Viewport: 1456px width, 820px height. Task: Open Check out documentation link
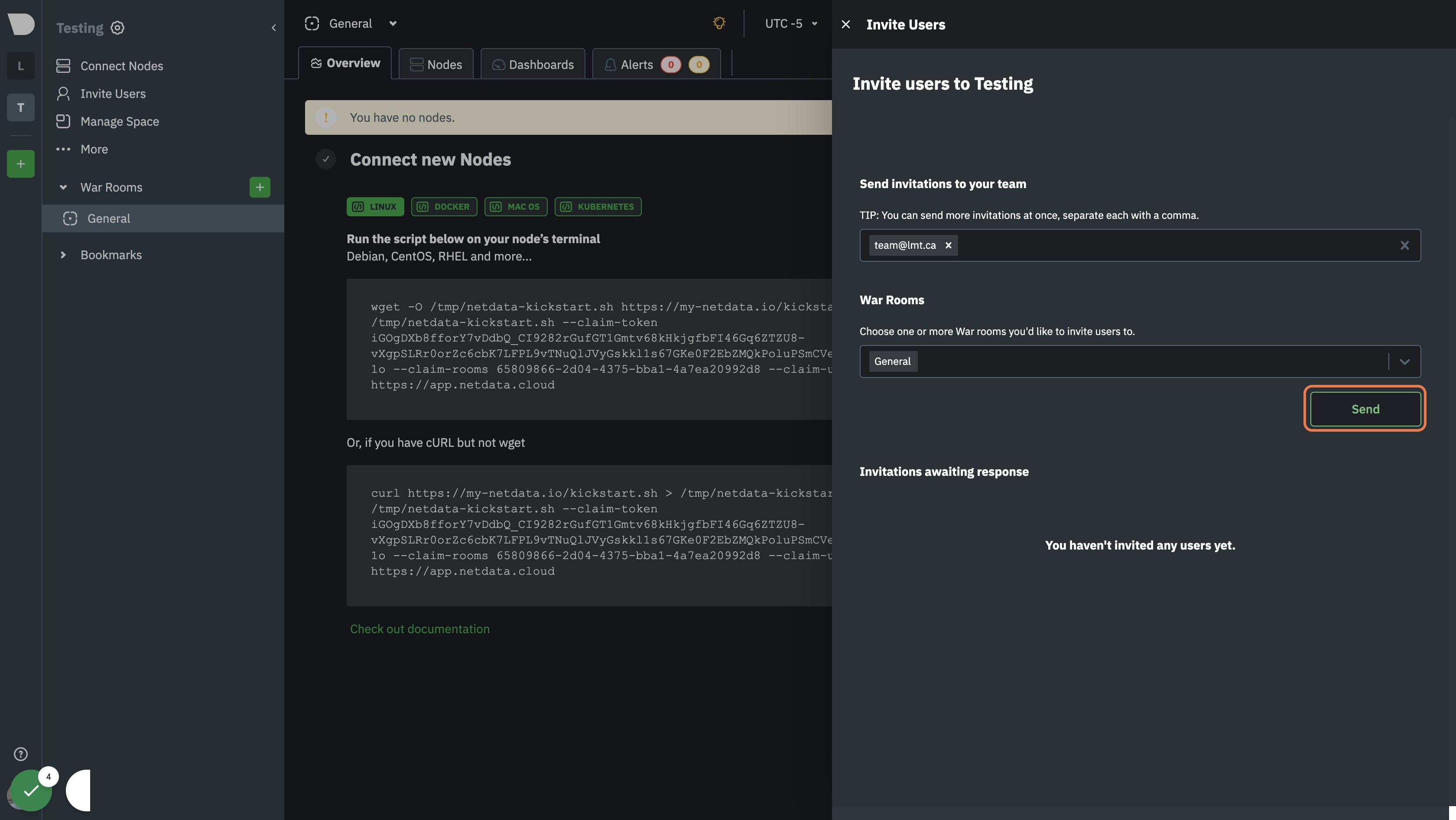point(420,629)
